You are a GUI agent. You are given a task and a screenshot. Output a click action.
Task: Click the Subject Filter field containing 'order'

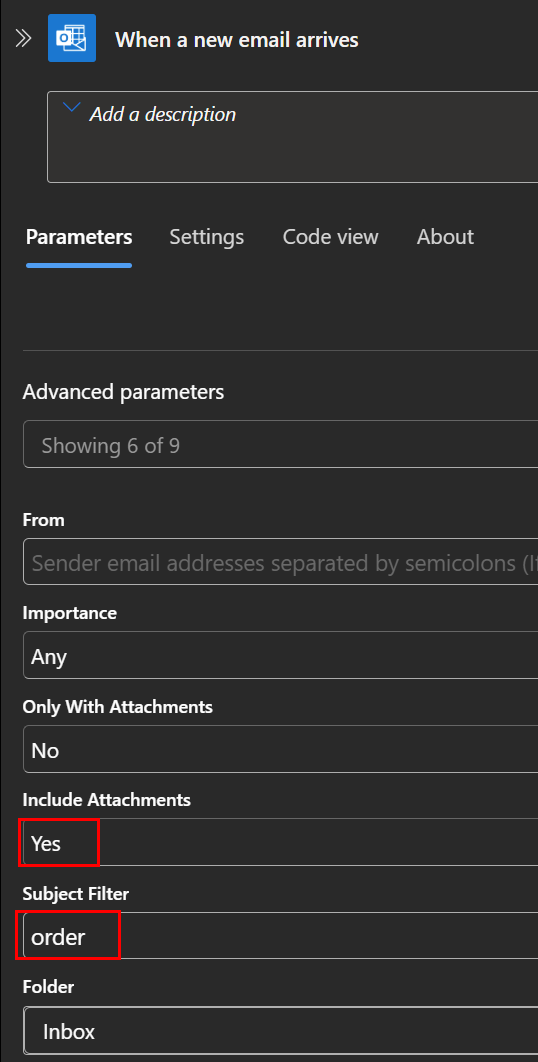coord(281,935)
